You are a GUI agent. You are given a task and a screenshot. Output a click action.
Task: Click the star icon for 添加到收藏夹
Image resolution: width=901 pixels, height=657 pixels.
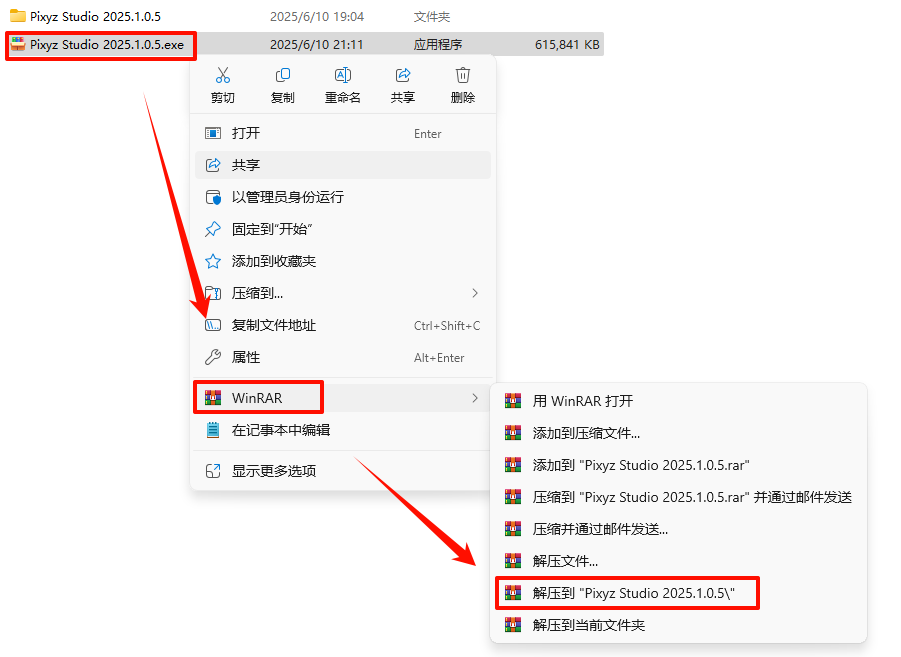click(213, 261)
